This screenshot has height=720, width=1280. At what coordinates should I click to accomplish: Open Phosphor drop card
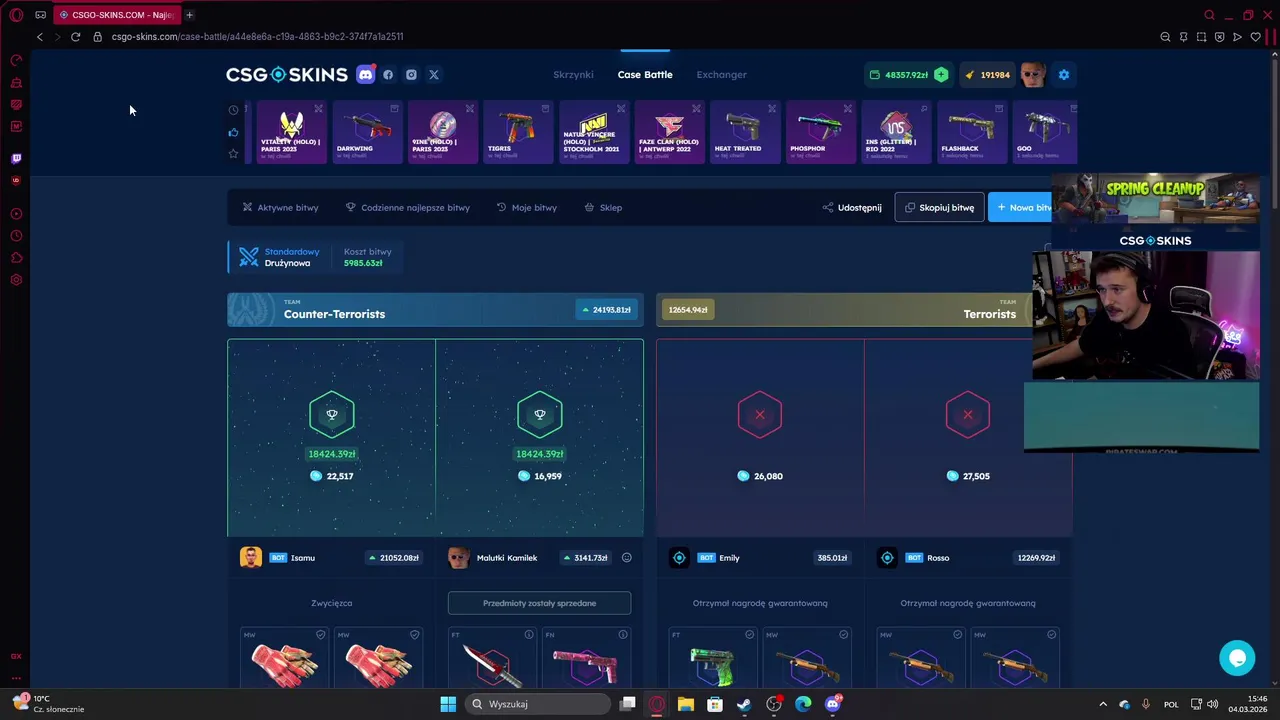click(820, 132)
